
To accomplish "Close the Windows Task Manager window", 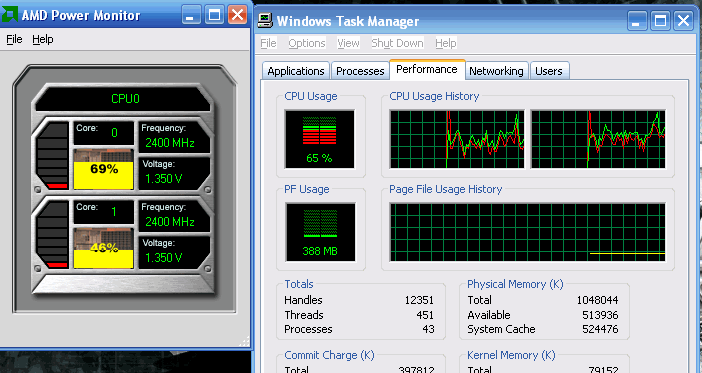I will (x=684, y=21).
